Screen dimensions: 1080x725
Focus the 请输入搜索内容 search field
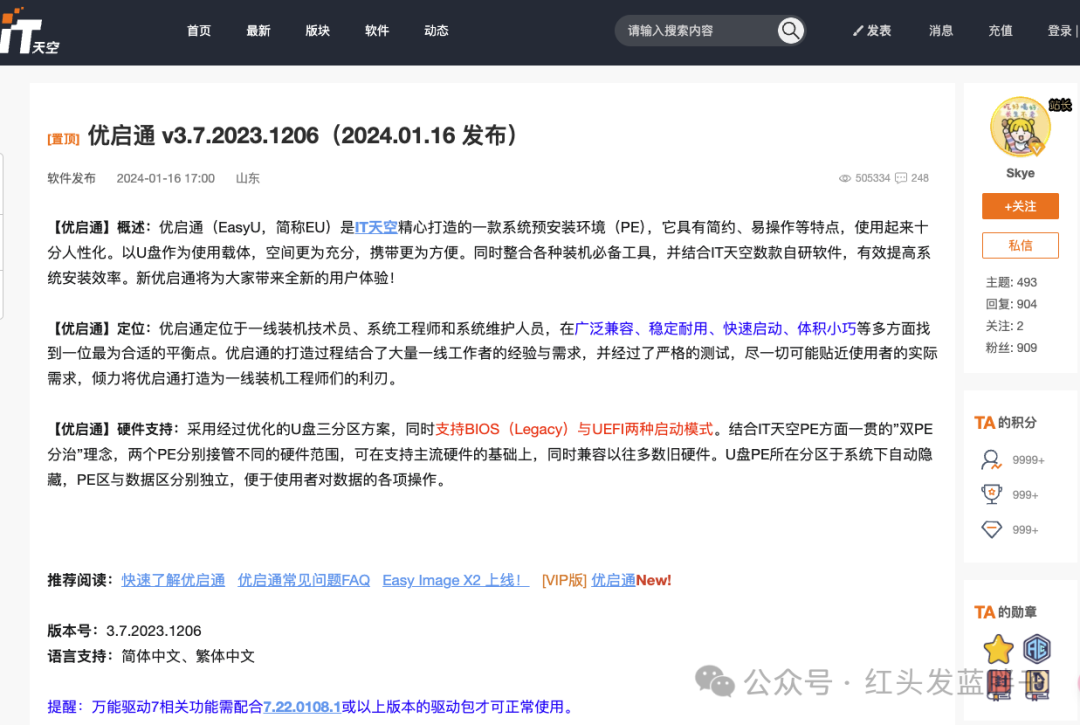click(696, 31)
